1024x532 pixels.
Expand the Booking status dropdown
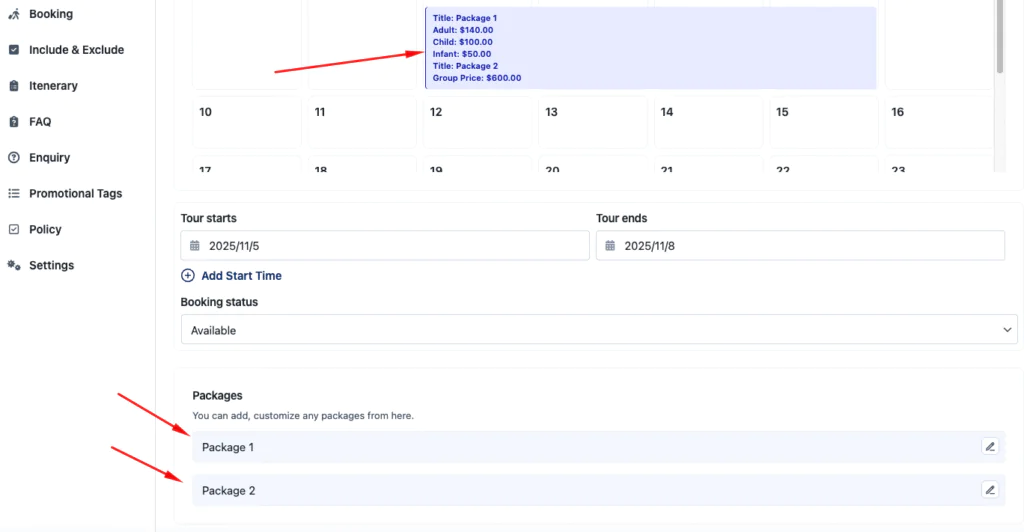(599, 330)
